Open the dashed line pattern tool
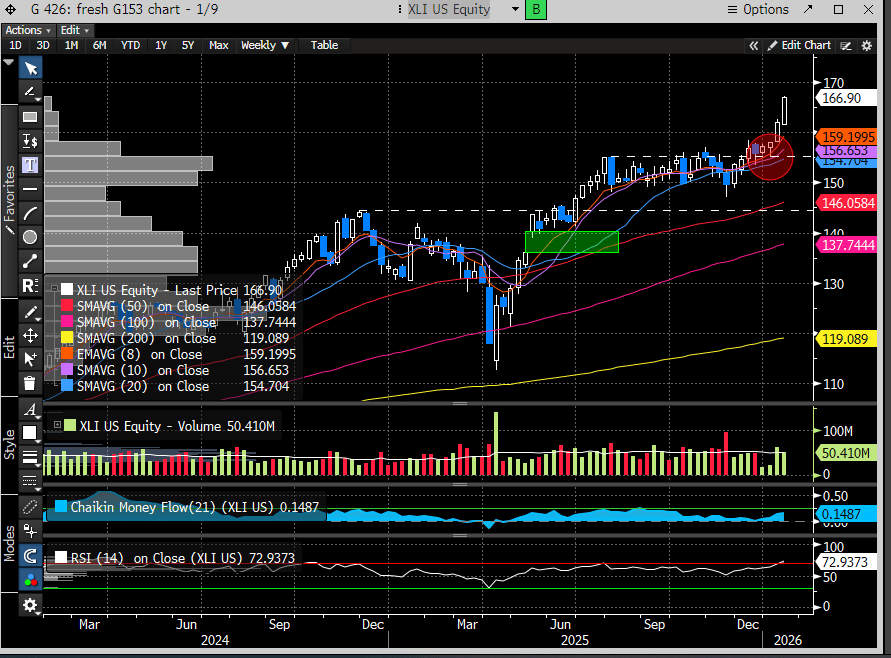 [30, 481]
